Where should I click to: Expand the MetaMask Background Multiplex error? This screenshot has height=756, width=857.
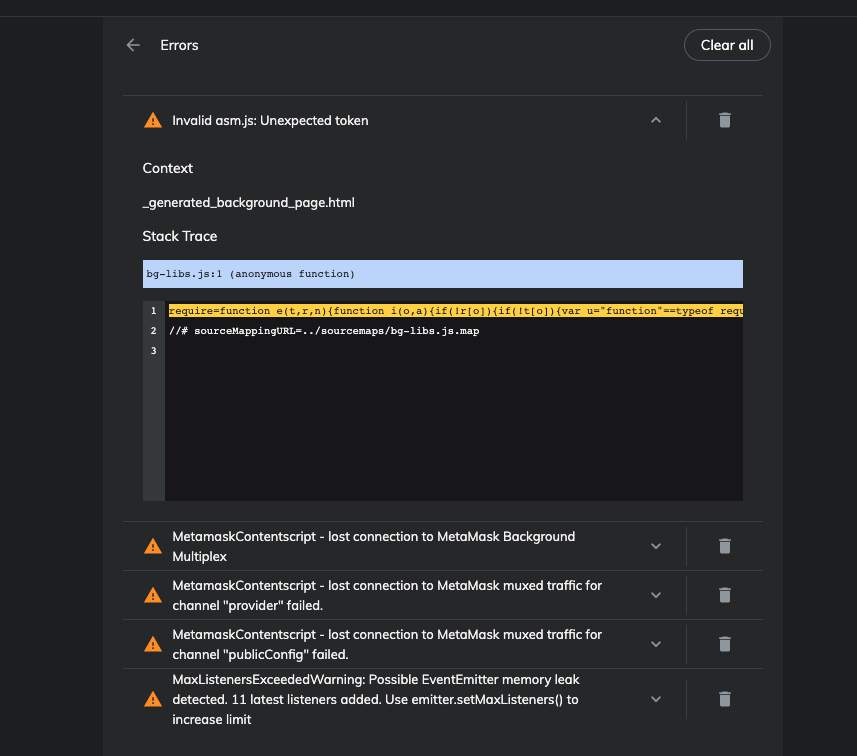tap(656, 545)
